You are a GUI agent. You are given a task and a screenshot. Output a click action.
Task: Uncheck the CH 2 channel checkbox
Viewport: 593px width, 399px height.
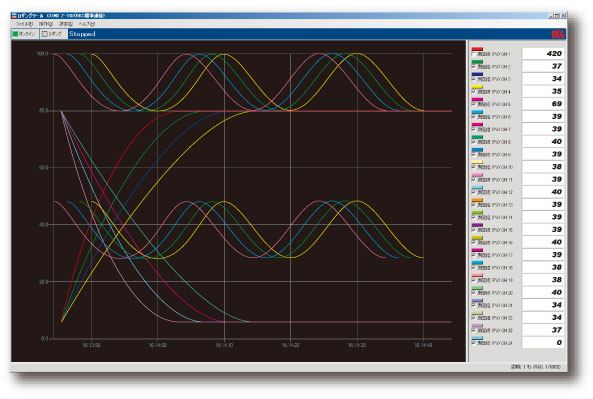[474, 67]
